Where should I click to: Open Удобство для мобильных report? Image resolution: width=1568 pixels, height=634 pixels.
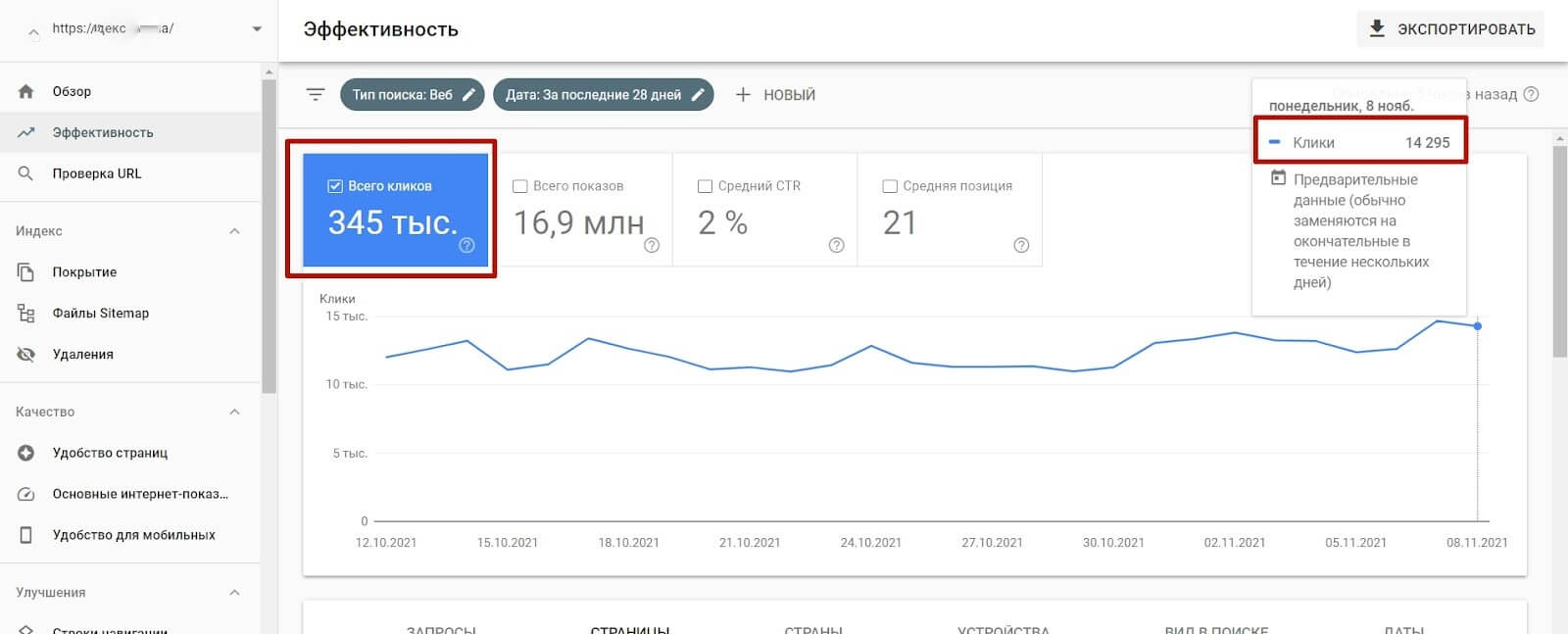point(130,535)
